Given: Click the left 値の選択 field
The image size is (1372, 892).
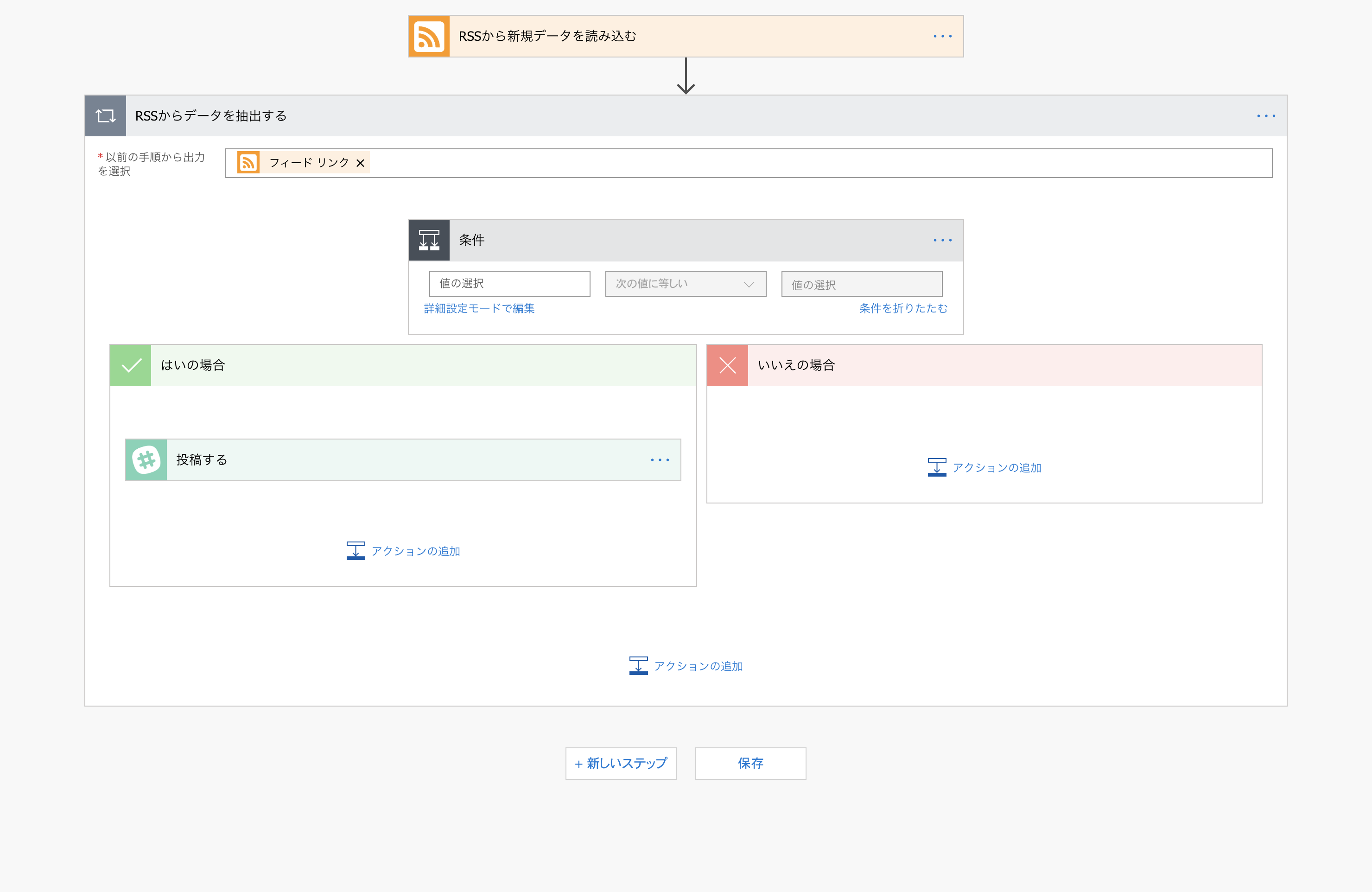Looking at the screenshot, I should coord(509,284).
